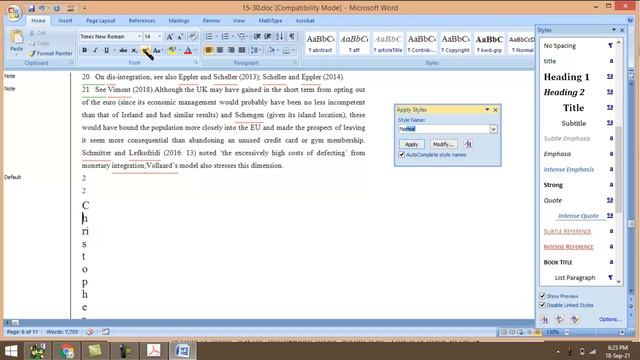Open the Insert tab
The width and height of the screenshot is (640, 360).
[x=65, y=20]
